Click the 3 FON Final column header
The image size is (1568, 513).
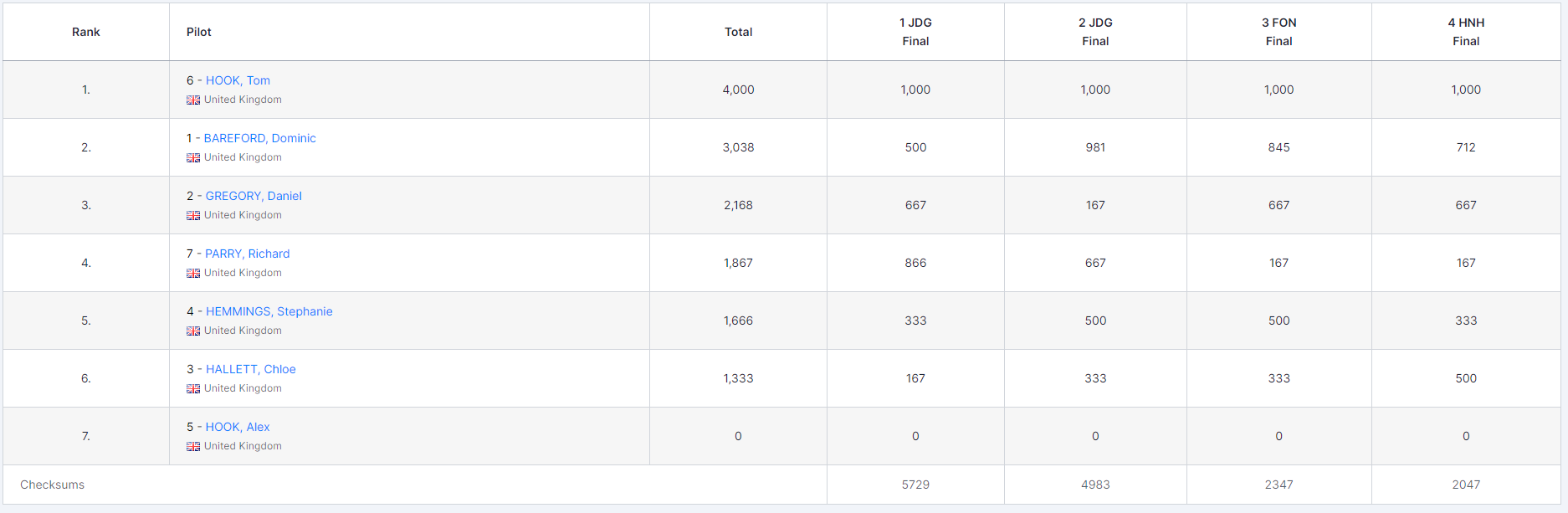(x=1278, y=32)
